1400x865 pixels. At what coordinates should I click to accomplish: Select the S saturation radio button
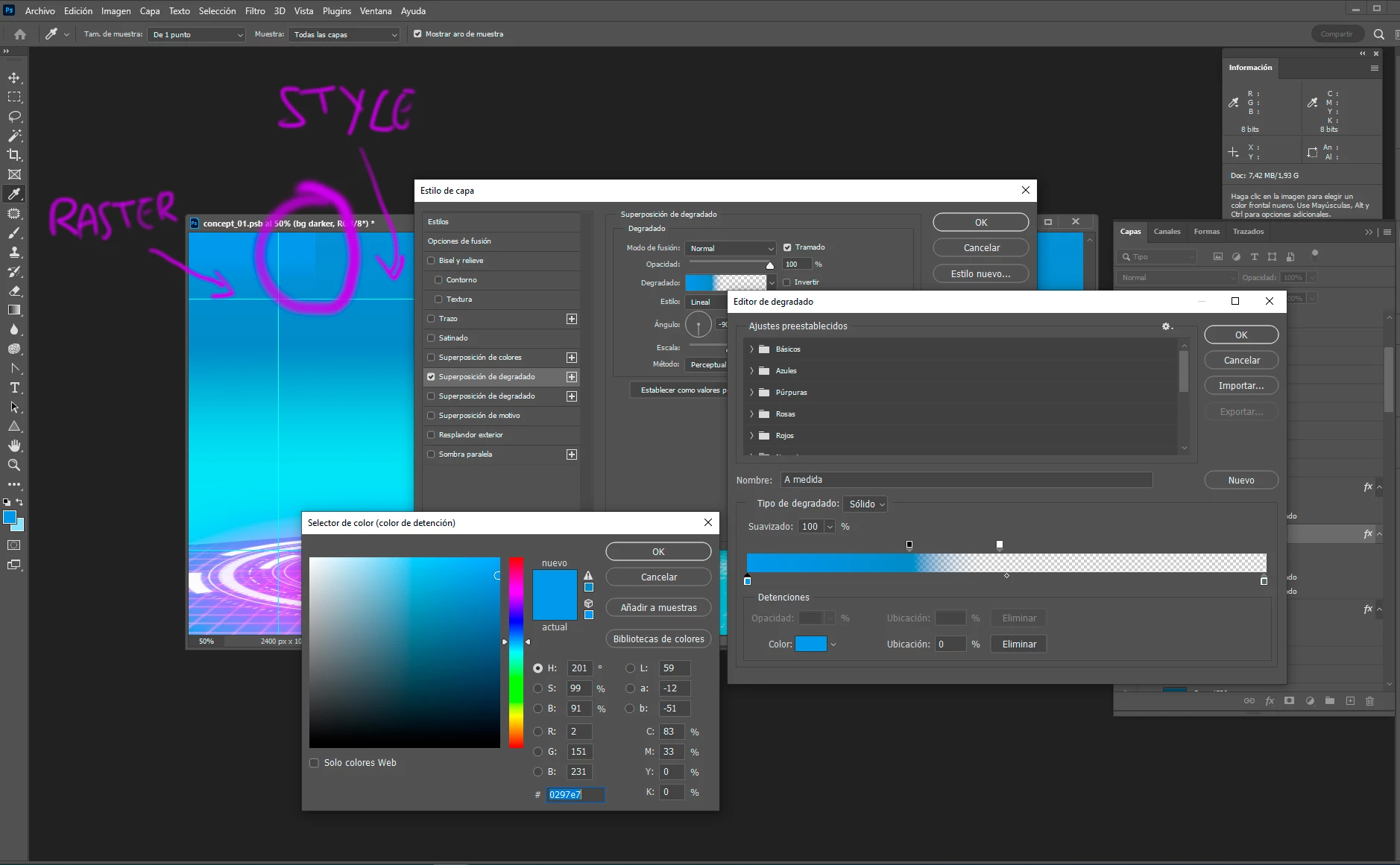click(x=537, y=688)
